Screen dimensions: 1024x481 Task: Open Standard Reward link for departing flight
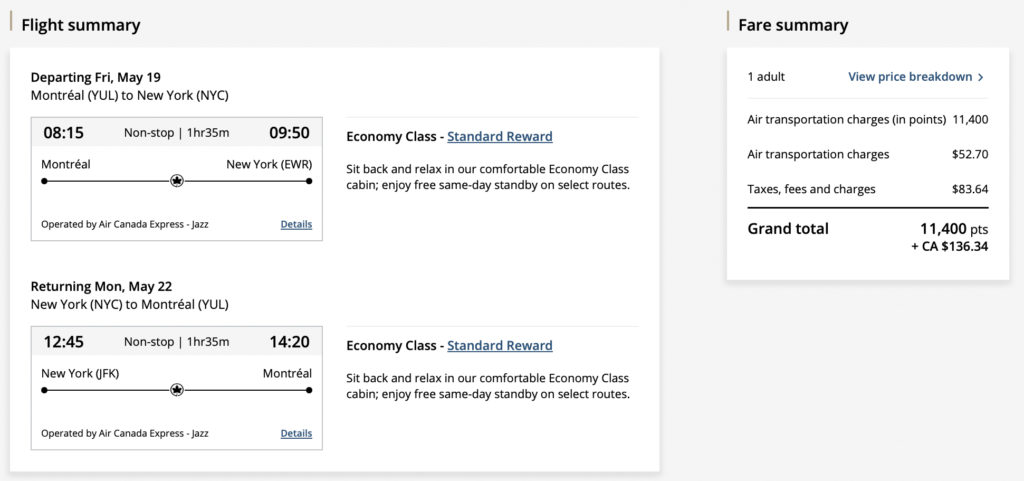[499, 136]
